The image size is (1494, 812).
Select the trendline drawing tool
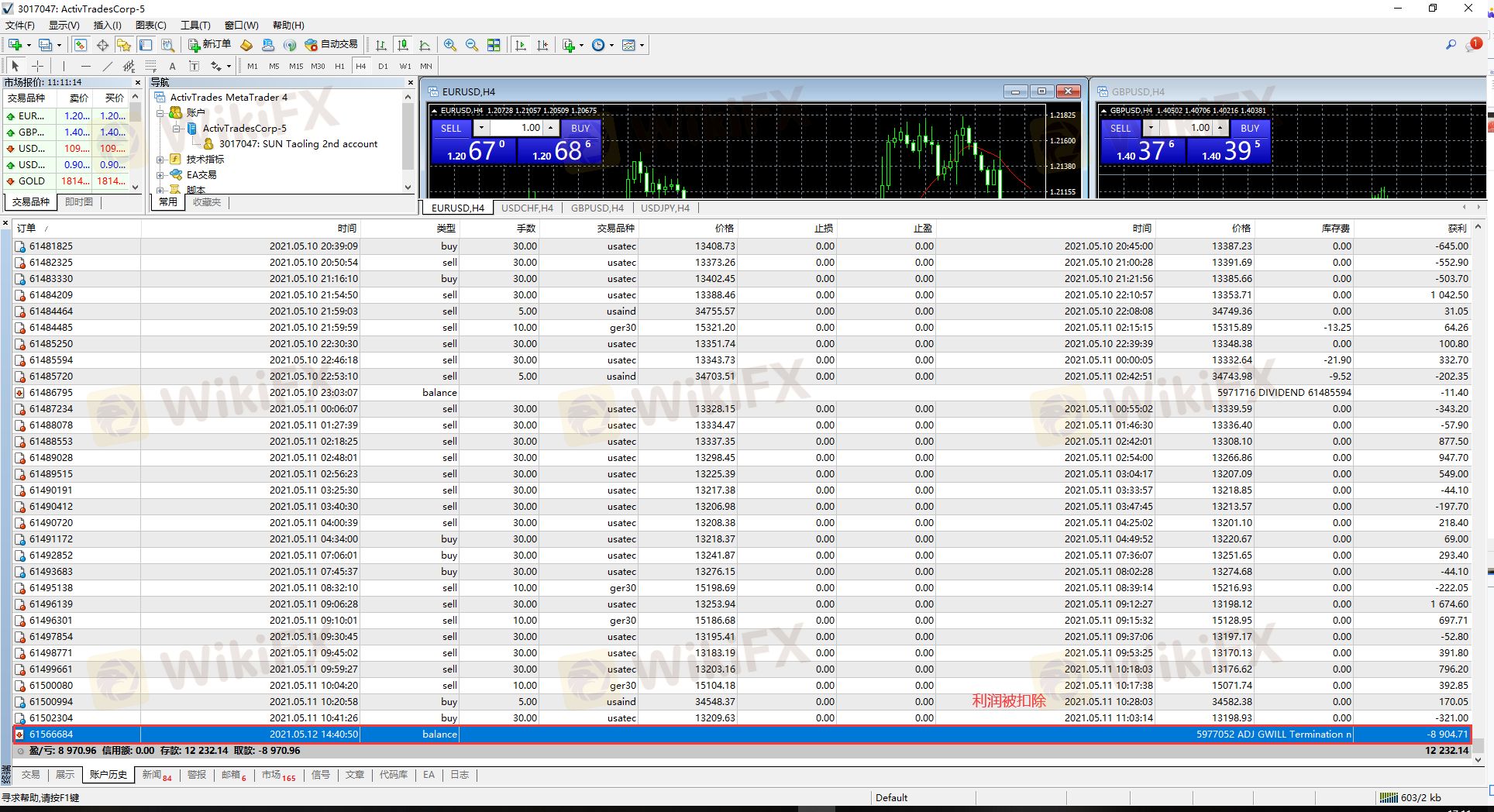point(107,66)
